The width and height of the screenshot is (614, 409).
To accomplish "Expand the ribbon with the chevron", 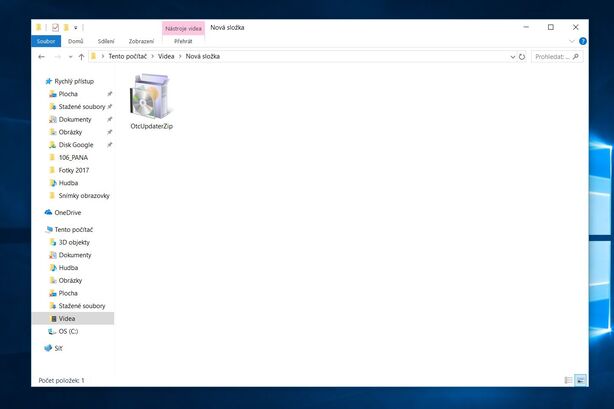I will [572, 41].
